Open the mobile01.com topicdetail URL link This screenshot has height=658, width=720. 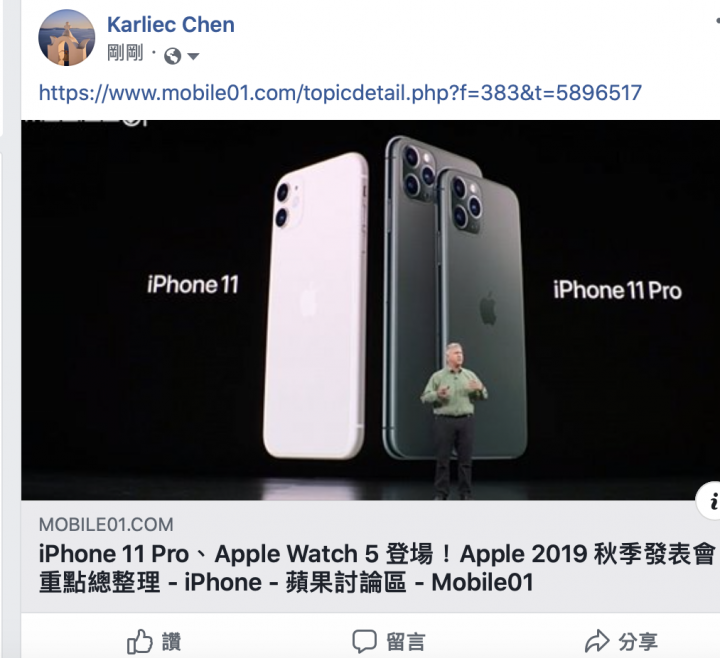pos(340,93)
